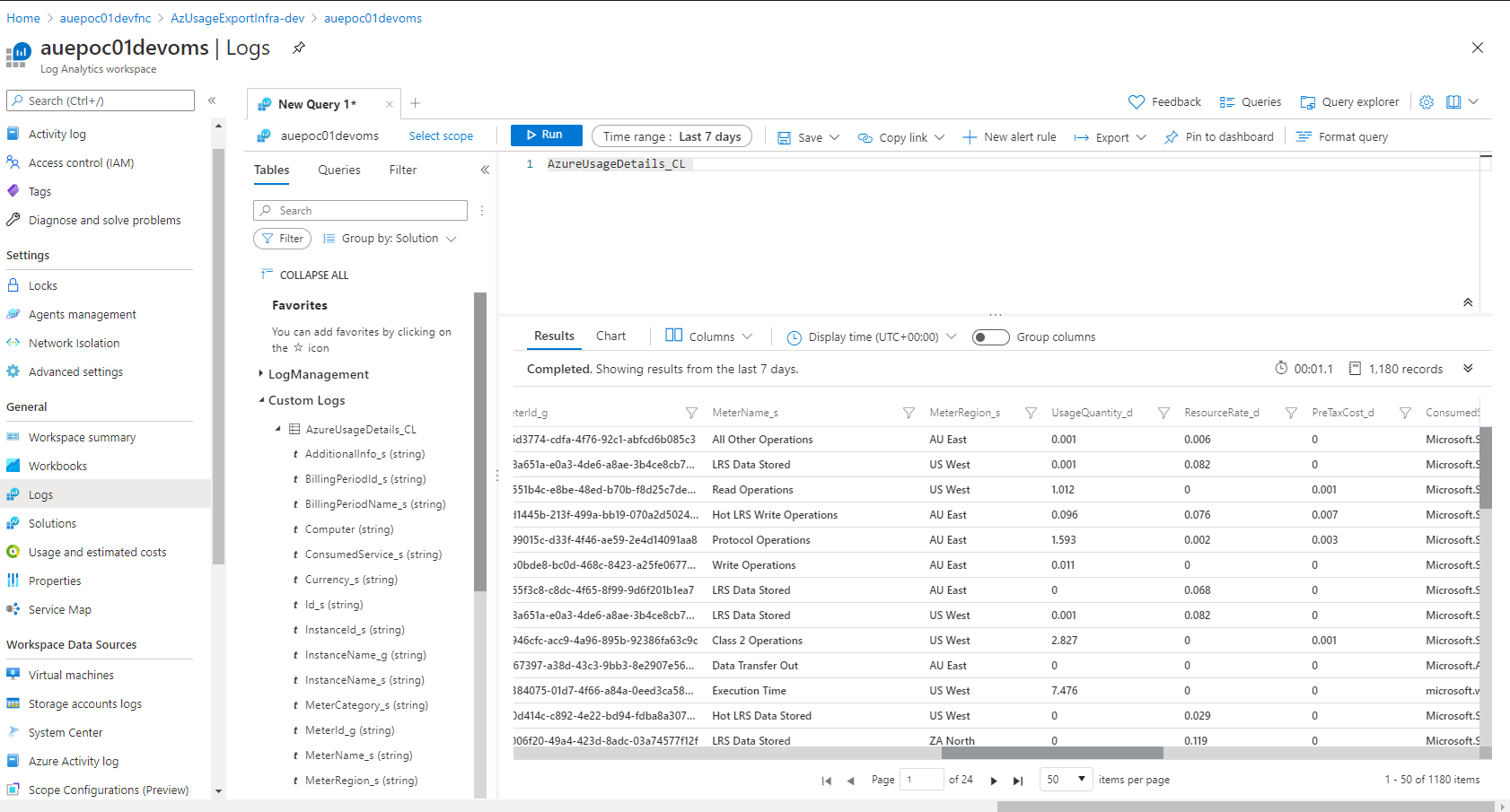Switch to Filter tab in side pane
This screenshot has width=1510, height=812.
tap(403, 170)
